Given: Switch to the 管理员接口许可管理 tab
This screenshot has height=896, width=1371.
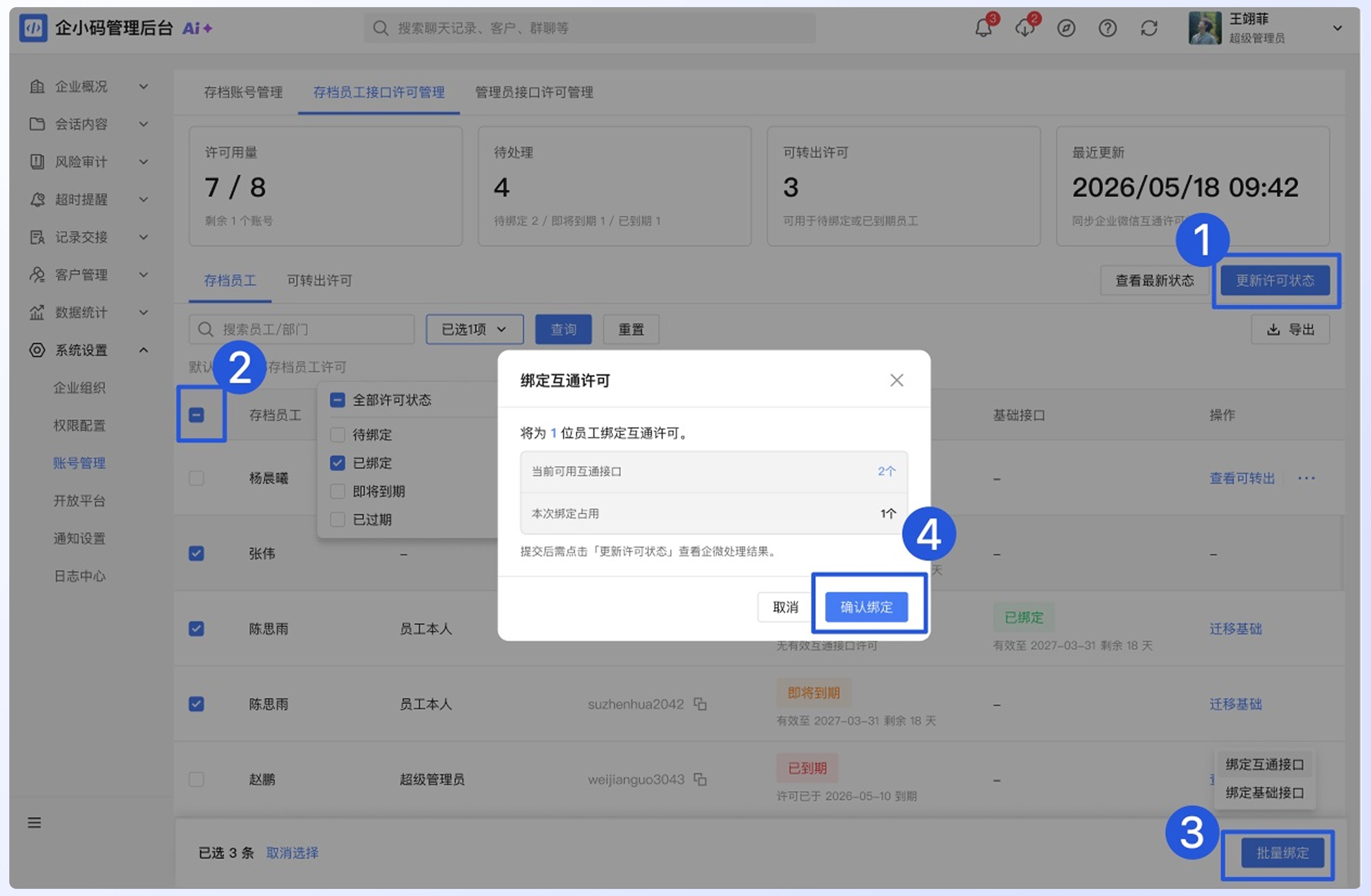Looking at the screenshot, I should tap(534, 92).
